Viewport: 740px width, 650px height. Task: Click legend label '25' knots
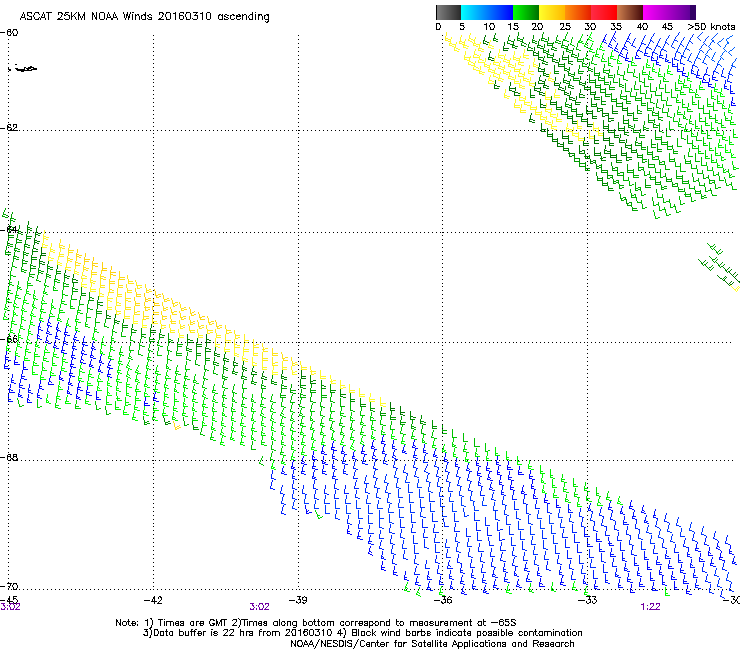[565, 27]
